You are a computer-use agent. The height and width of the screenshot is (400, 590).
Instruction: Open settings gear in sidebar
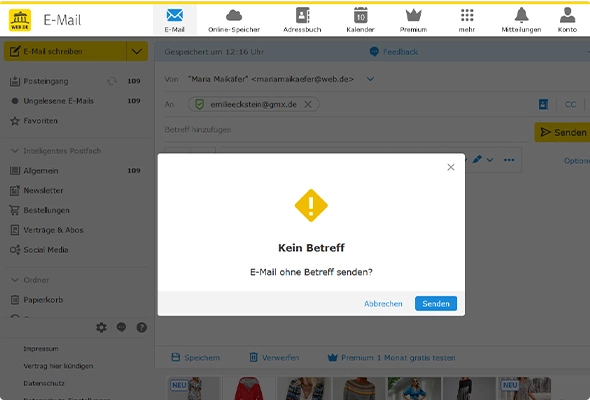point(101,327)
